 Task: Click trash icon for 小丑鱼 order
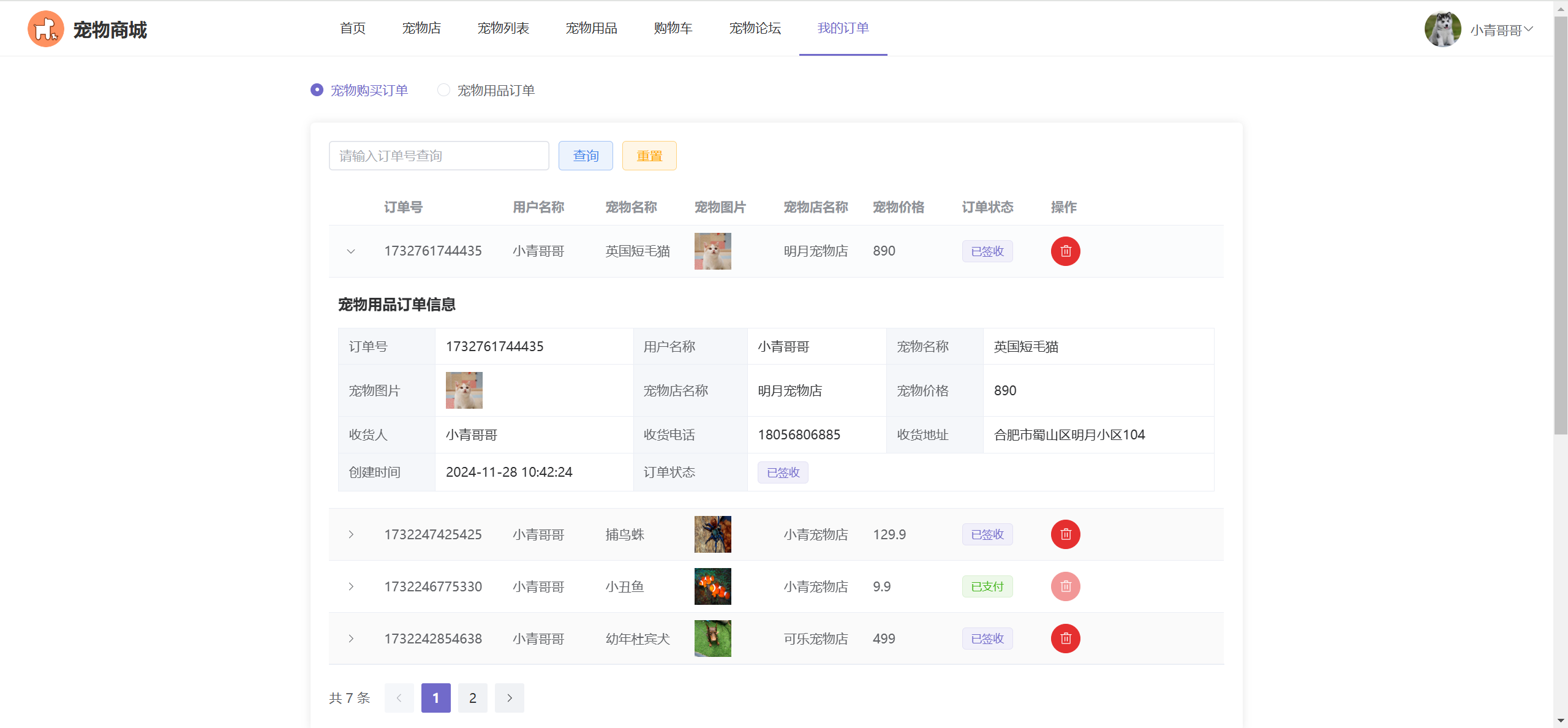coord(1065,586)
